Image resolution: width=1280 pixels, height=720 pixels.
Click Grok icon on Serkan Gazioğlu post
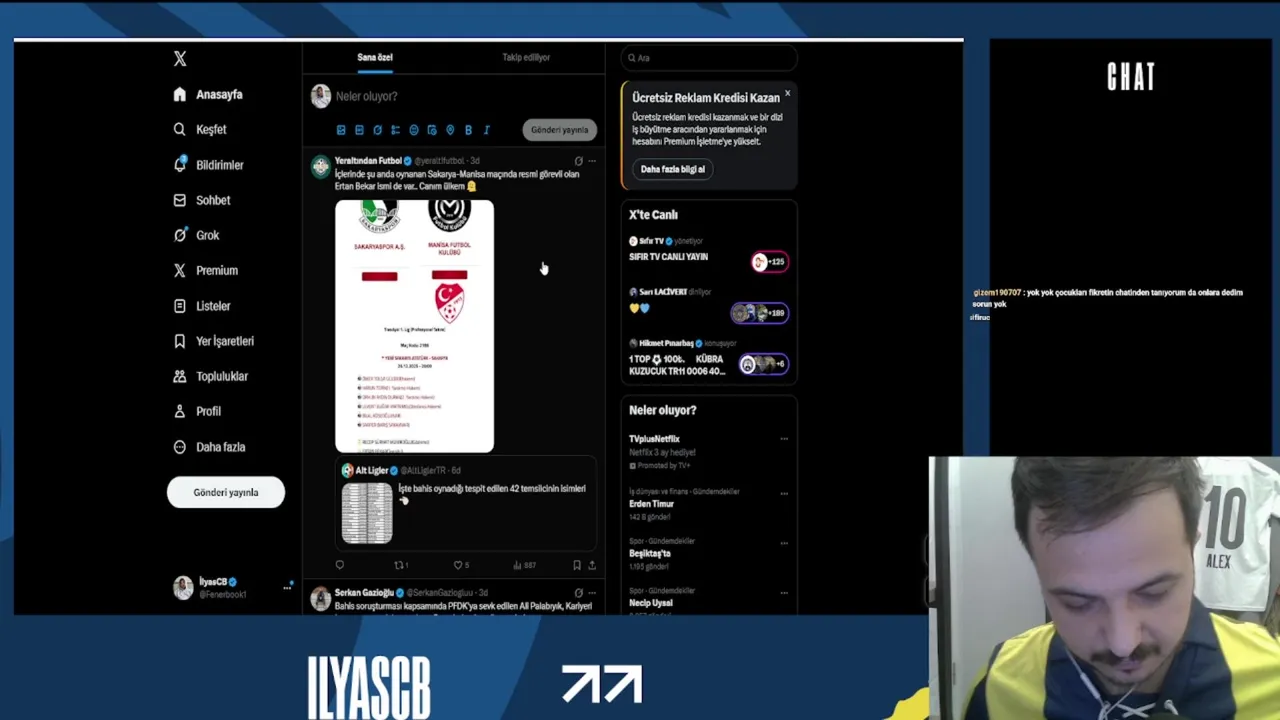[578, 593]
